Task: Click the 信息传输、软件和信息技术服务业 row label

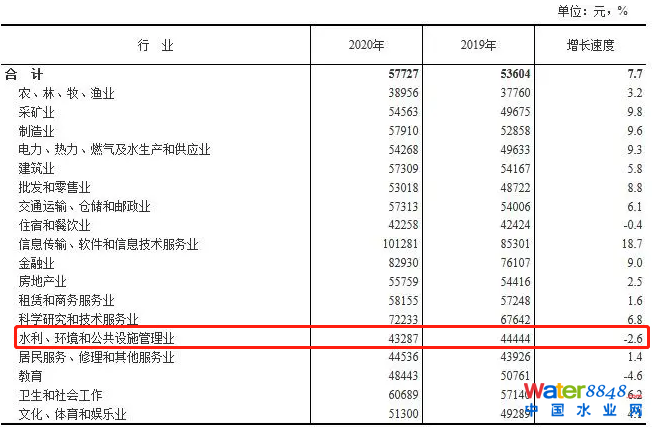Action: [108, 244]
